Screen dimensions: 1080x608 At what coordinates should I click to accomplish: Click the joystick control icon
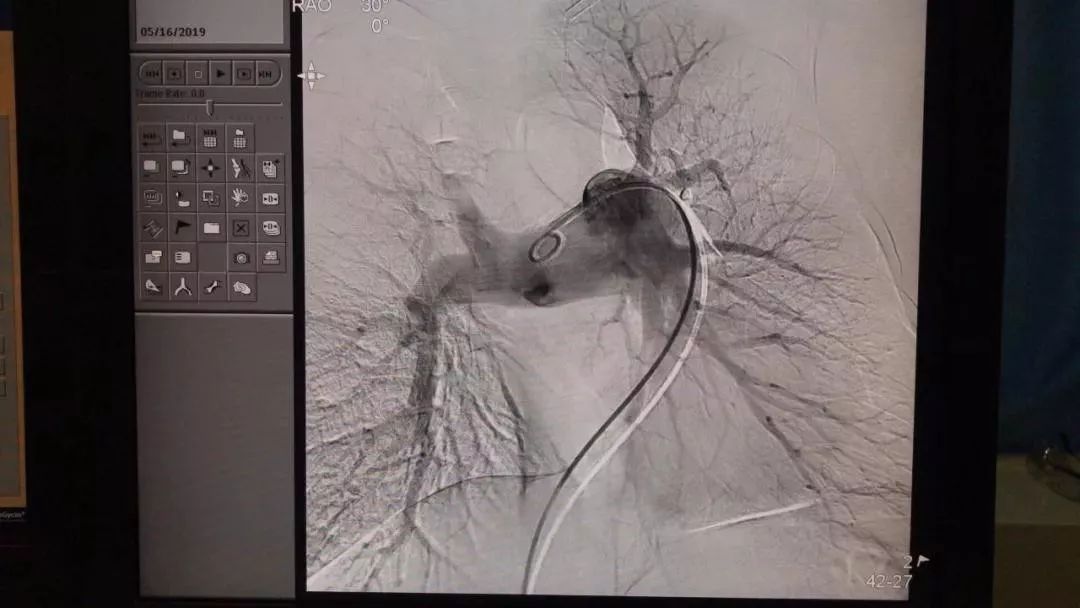[x=180, y=198]
